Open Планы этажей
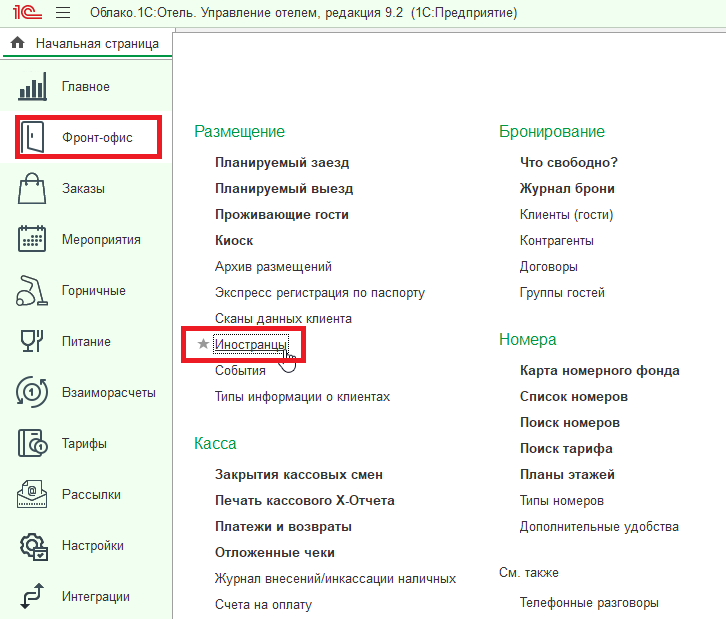The width and height of the screenshot is (726, 619). (x=567, y=475)
